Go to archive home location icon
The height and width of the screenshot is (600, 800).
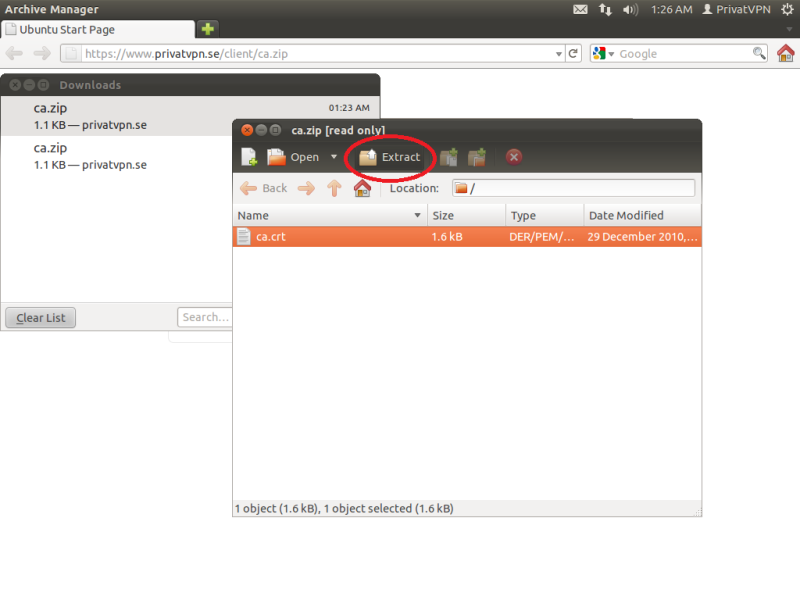pos(362,188)
